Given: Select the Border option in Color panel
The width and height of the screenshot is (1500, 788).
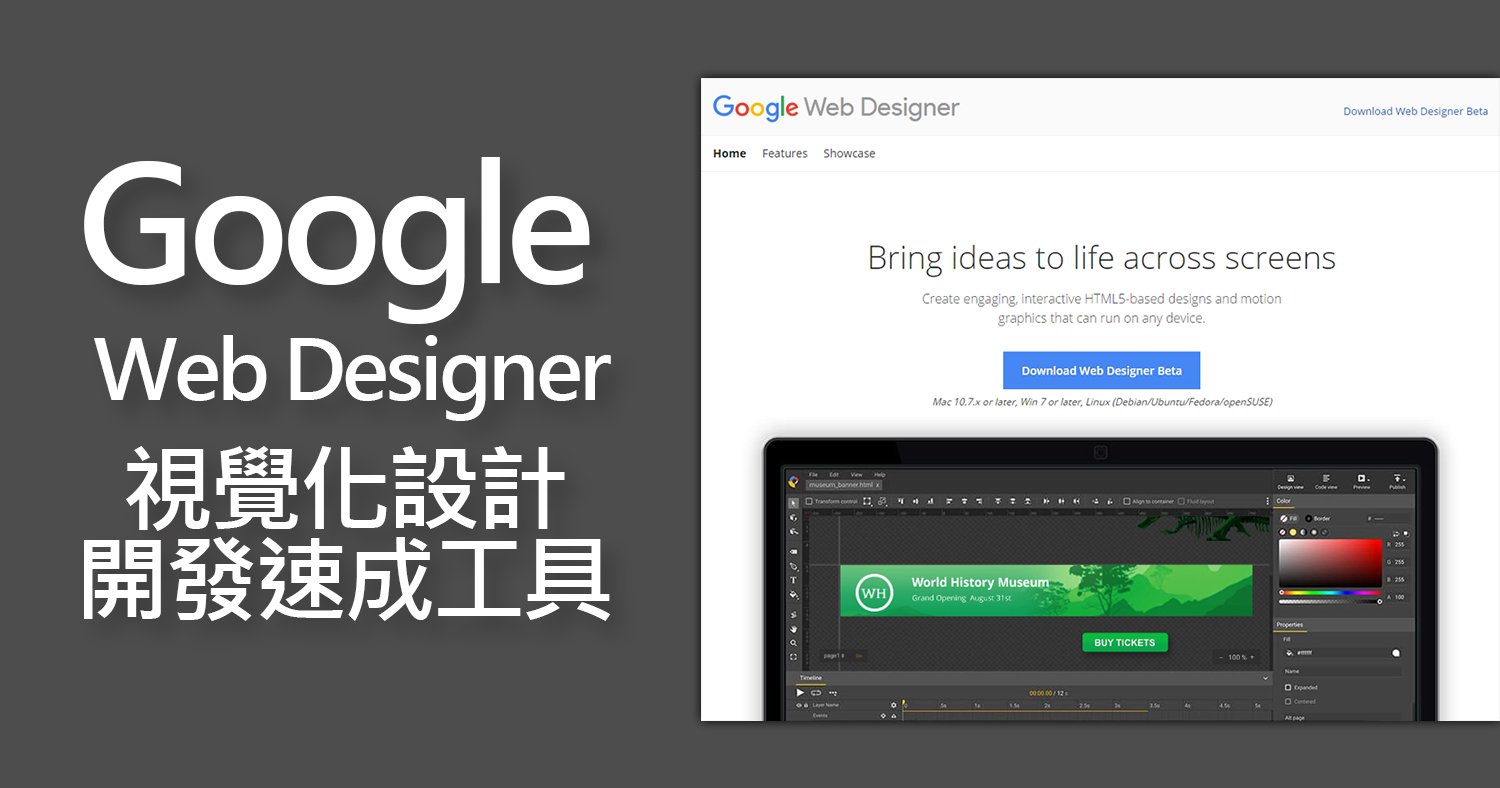Looking at the screenshot, I should coord(1318,518).
